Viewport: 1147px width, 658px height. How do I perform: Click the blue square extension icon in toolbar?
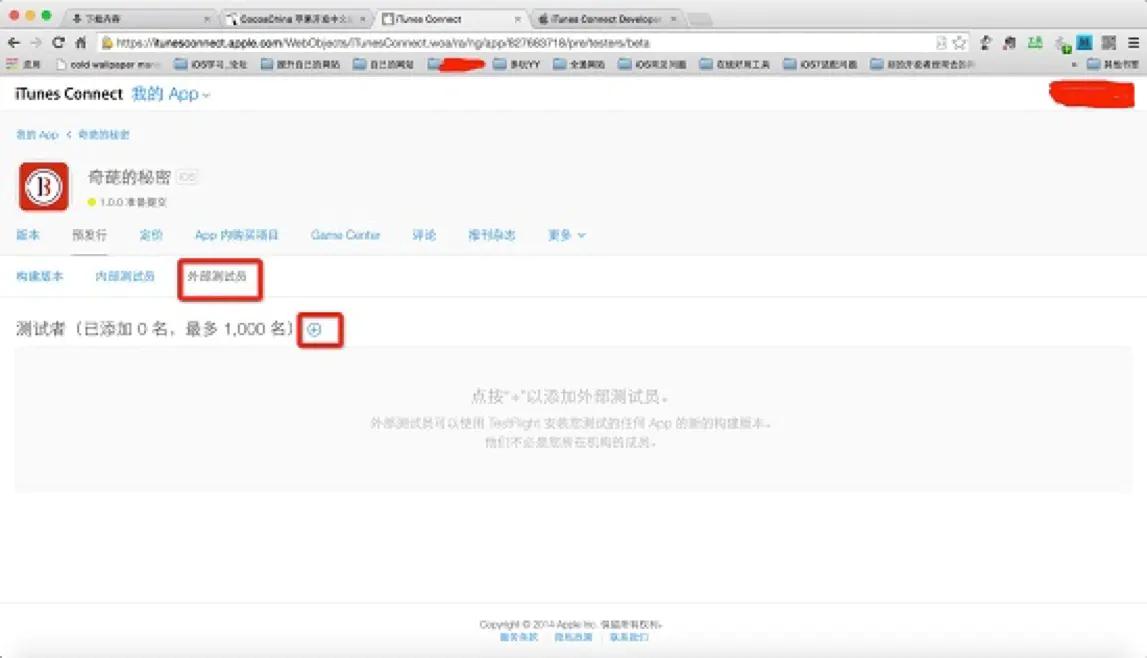click(x=1084, y=43)
